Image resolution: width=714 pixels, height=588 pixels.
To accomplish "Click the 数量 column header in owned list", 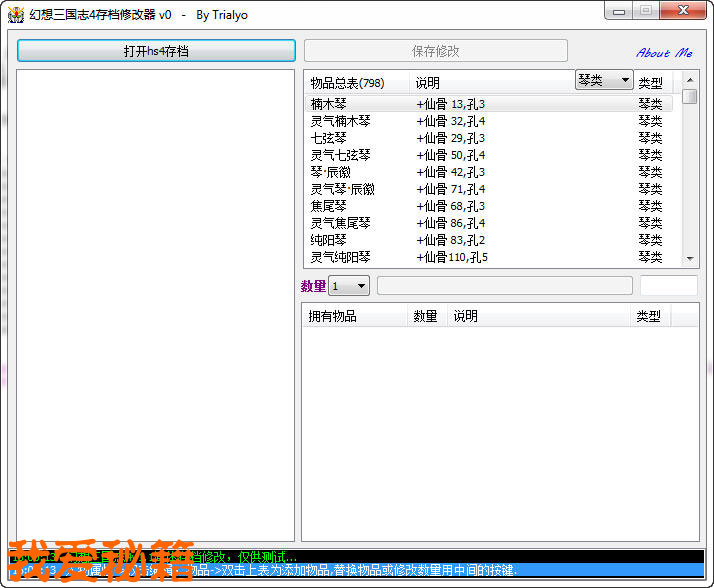I will (x=425, y=316).
